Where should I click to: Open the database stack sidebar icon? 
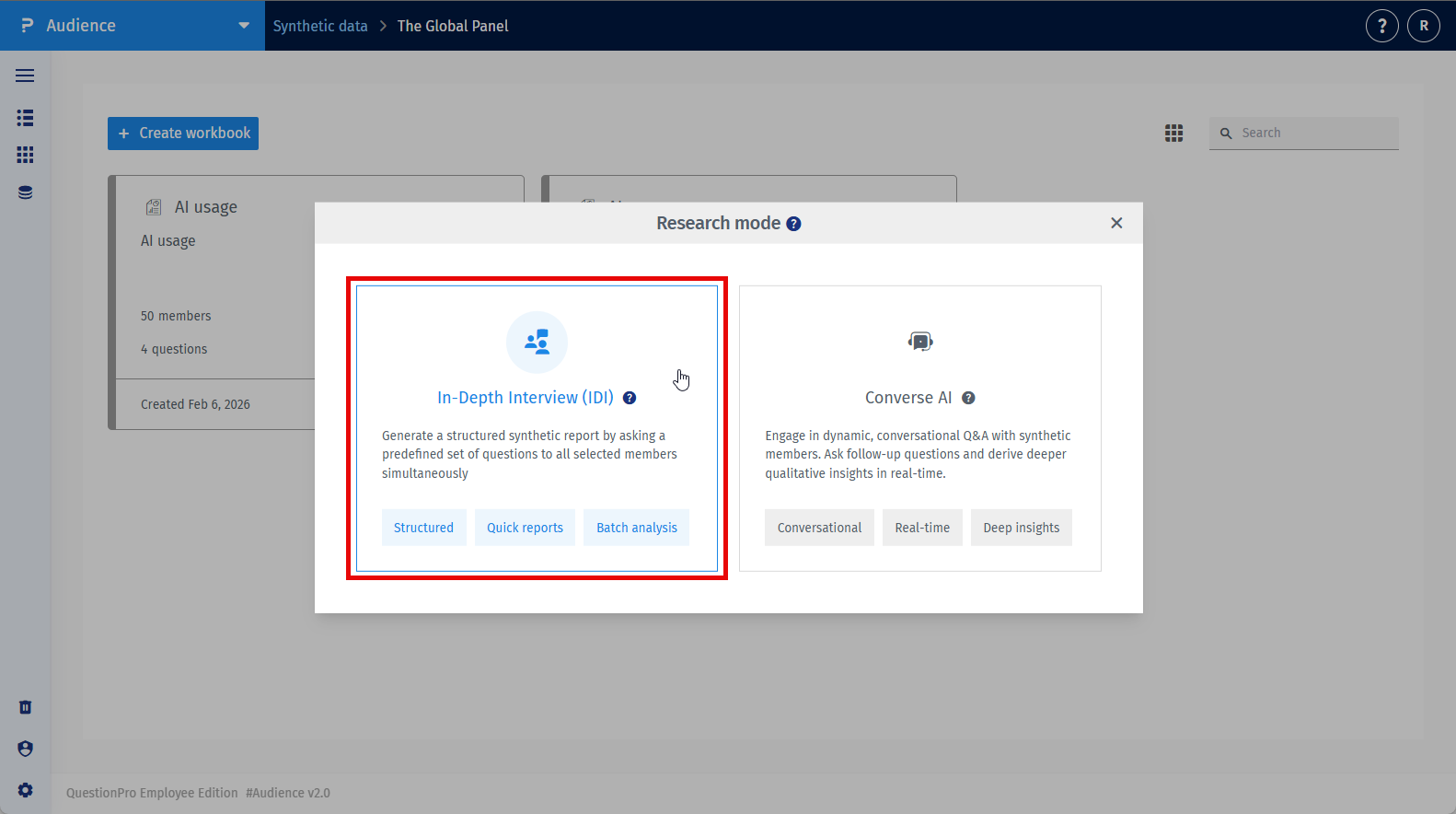point(25,192)
